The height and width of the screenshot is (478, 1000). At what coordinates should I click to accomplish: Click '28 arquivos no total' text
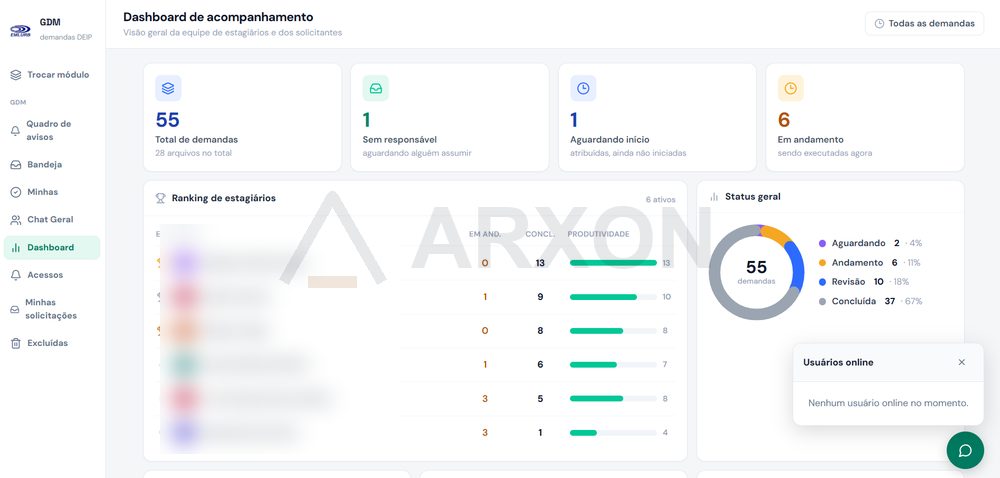[194, 153]
